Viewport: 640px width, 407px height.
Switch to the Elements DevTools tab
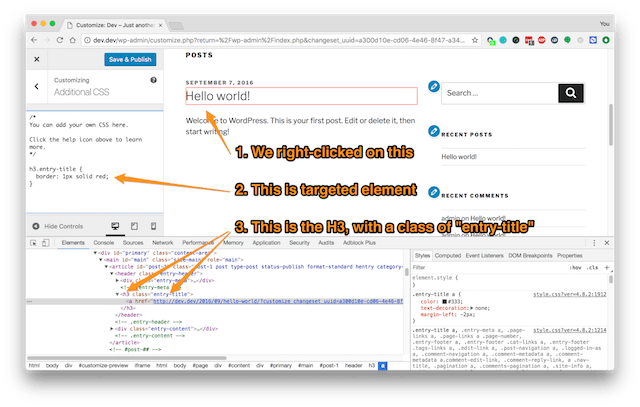tap(73, 242)
